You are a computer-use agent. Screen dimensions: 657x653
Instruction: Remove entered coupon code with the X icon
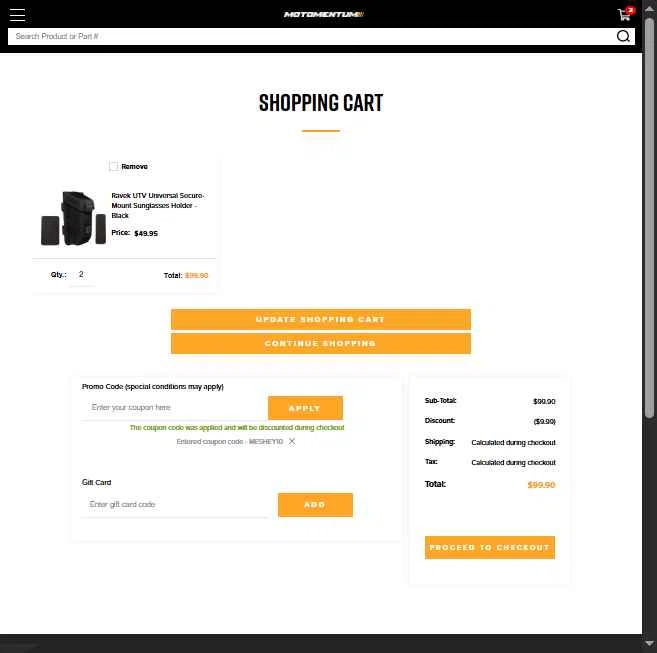292,441
